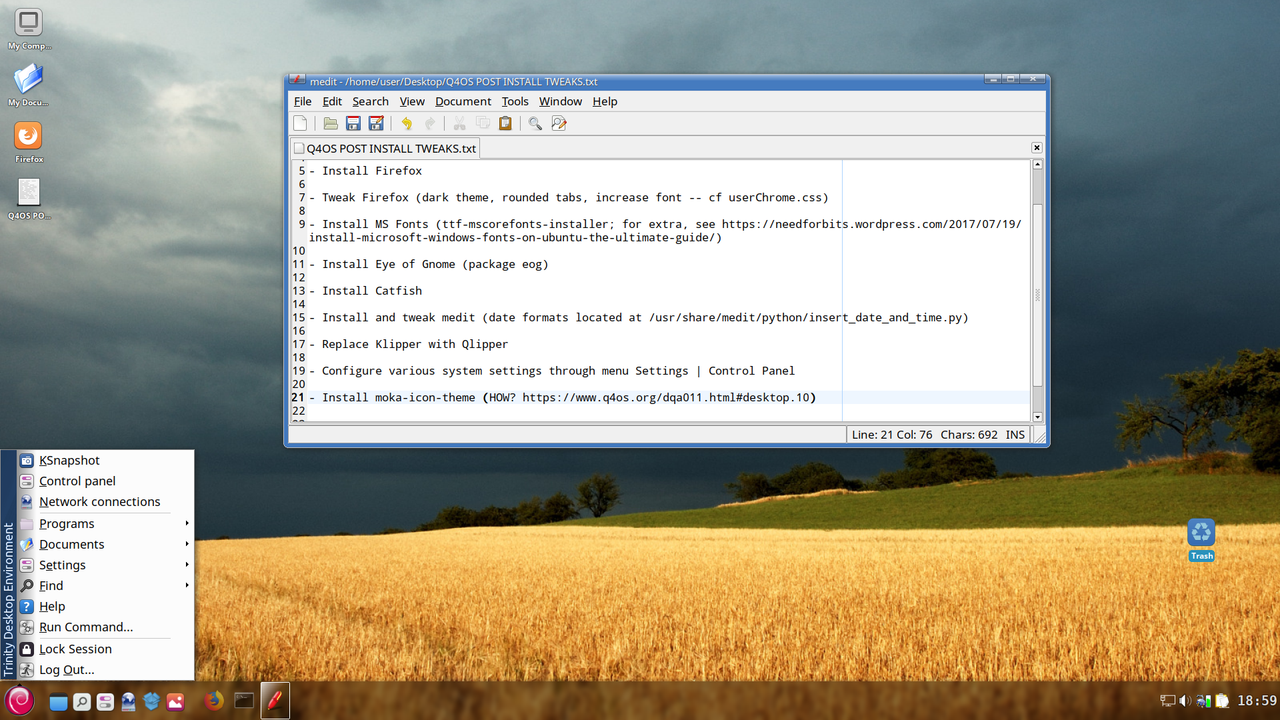Choose Run Command... in start menu
Screen dimensions: 1280x720
tap(106, 627)
